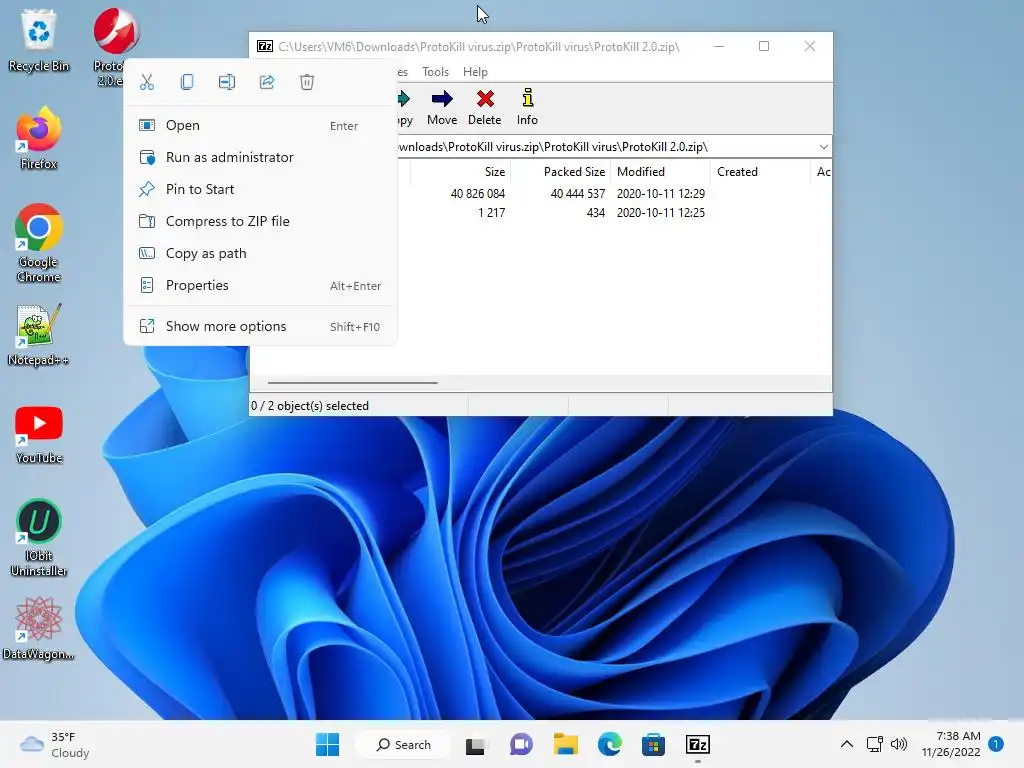Click the horizontal scrollbar in file list

353,383
